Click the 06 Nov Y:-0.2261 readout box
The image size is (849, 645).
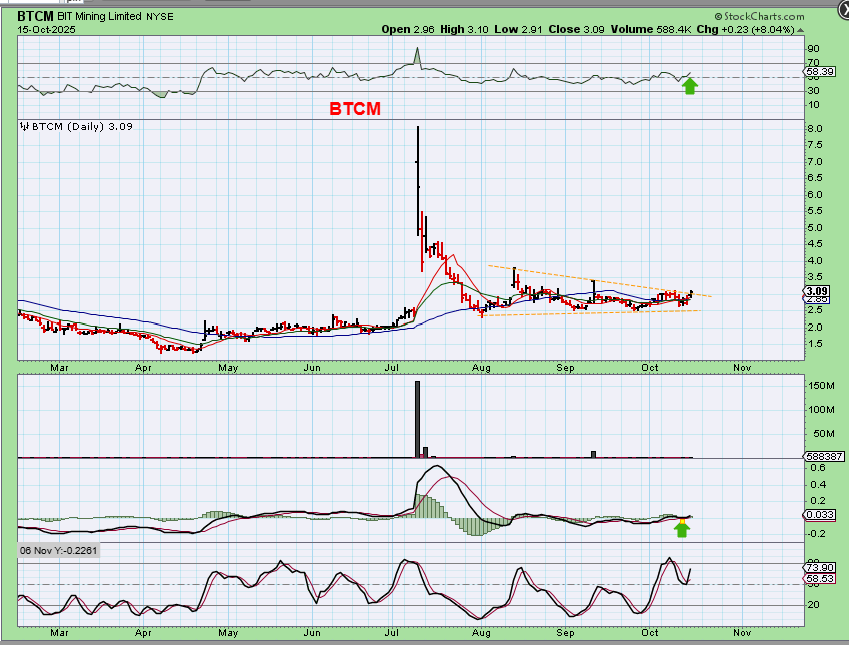tap(58, 551)
